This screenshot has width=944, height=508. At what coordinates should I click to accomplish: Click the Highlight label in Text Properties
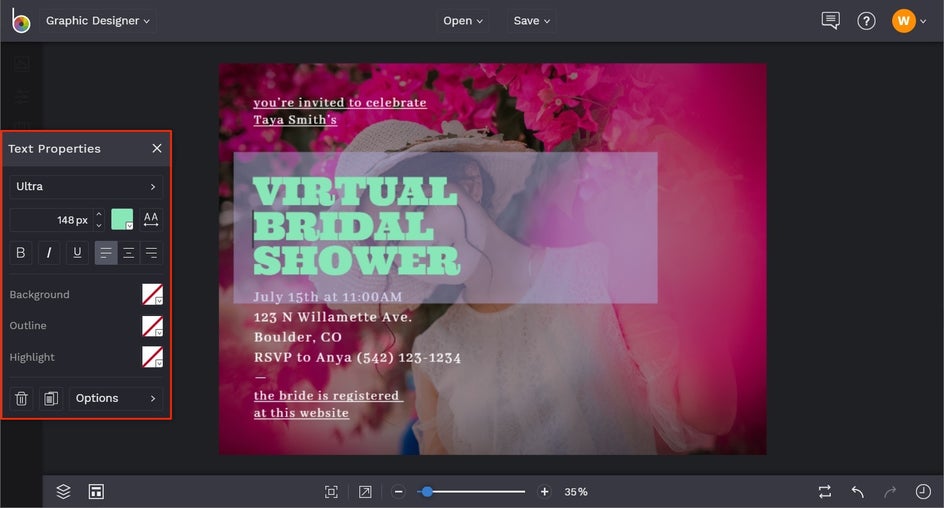click(32, 357)
